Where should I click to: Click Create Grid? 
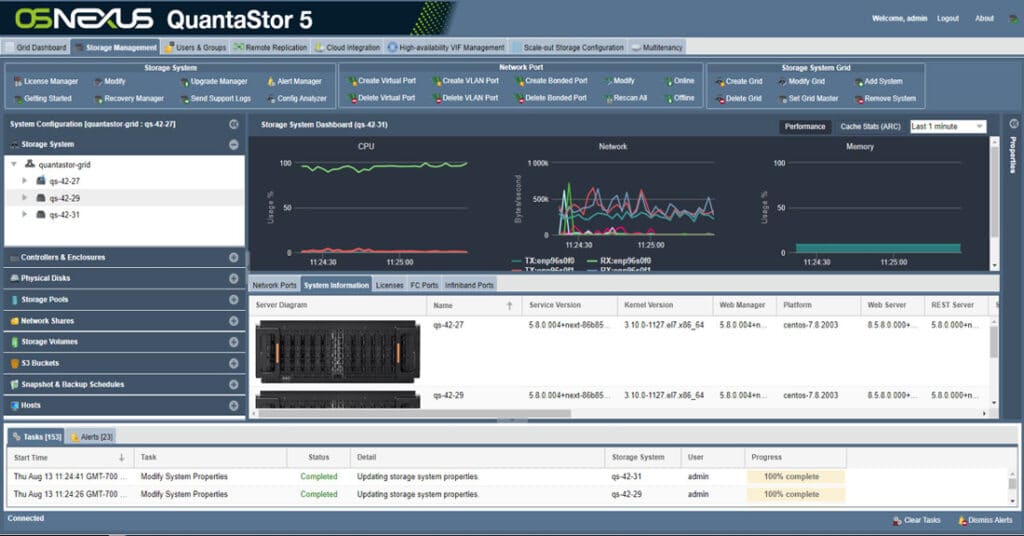click(739, 82)
